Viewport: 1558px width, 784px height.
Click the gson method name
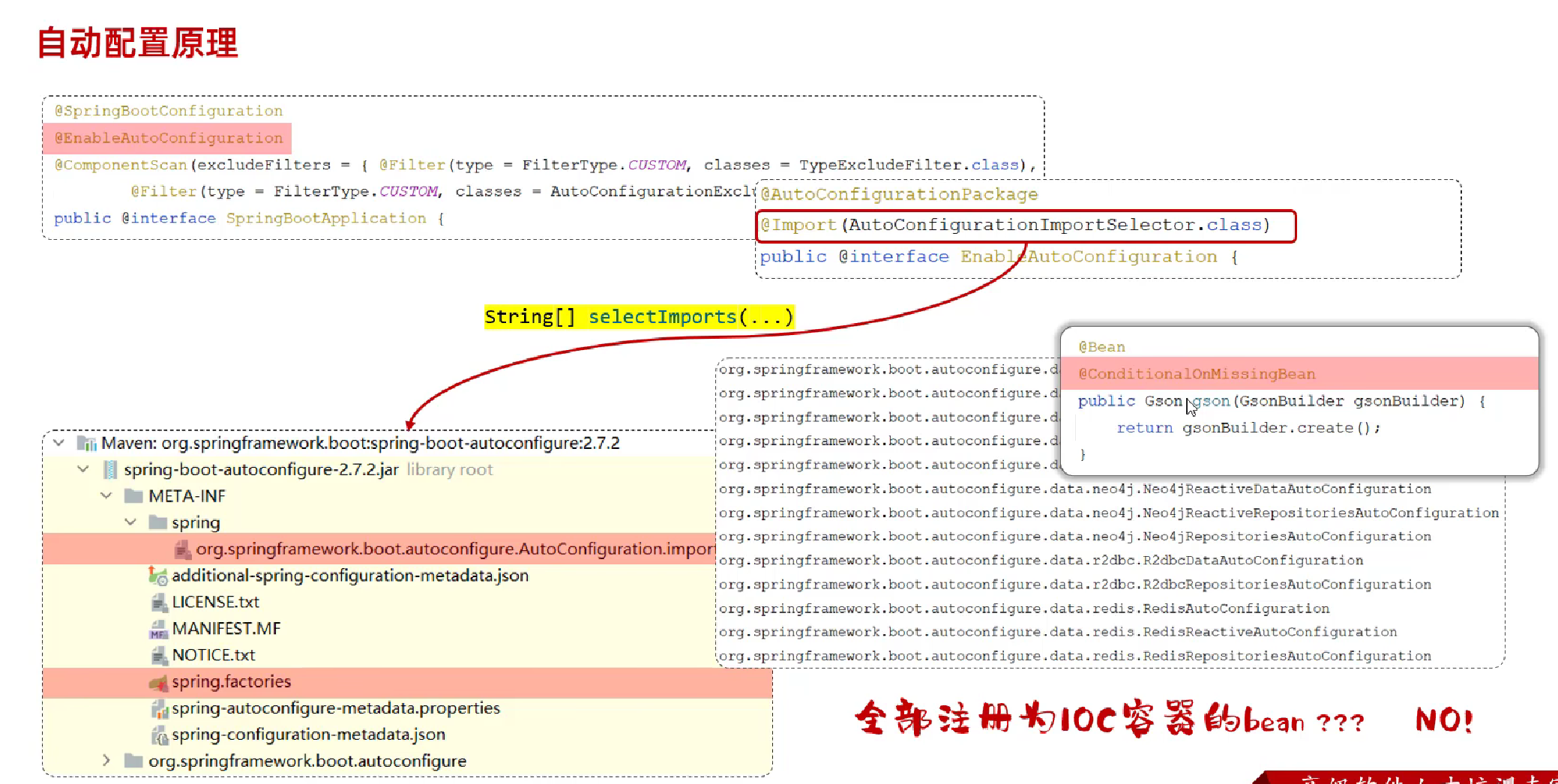(x=1211, y=401)
